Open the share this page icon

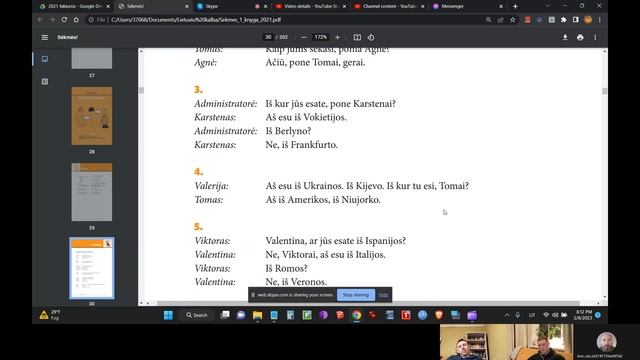(x=500, y=20)
